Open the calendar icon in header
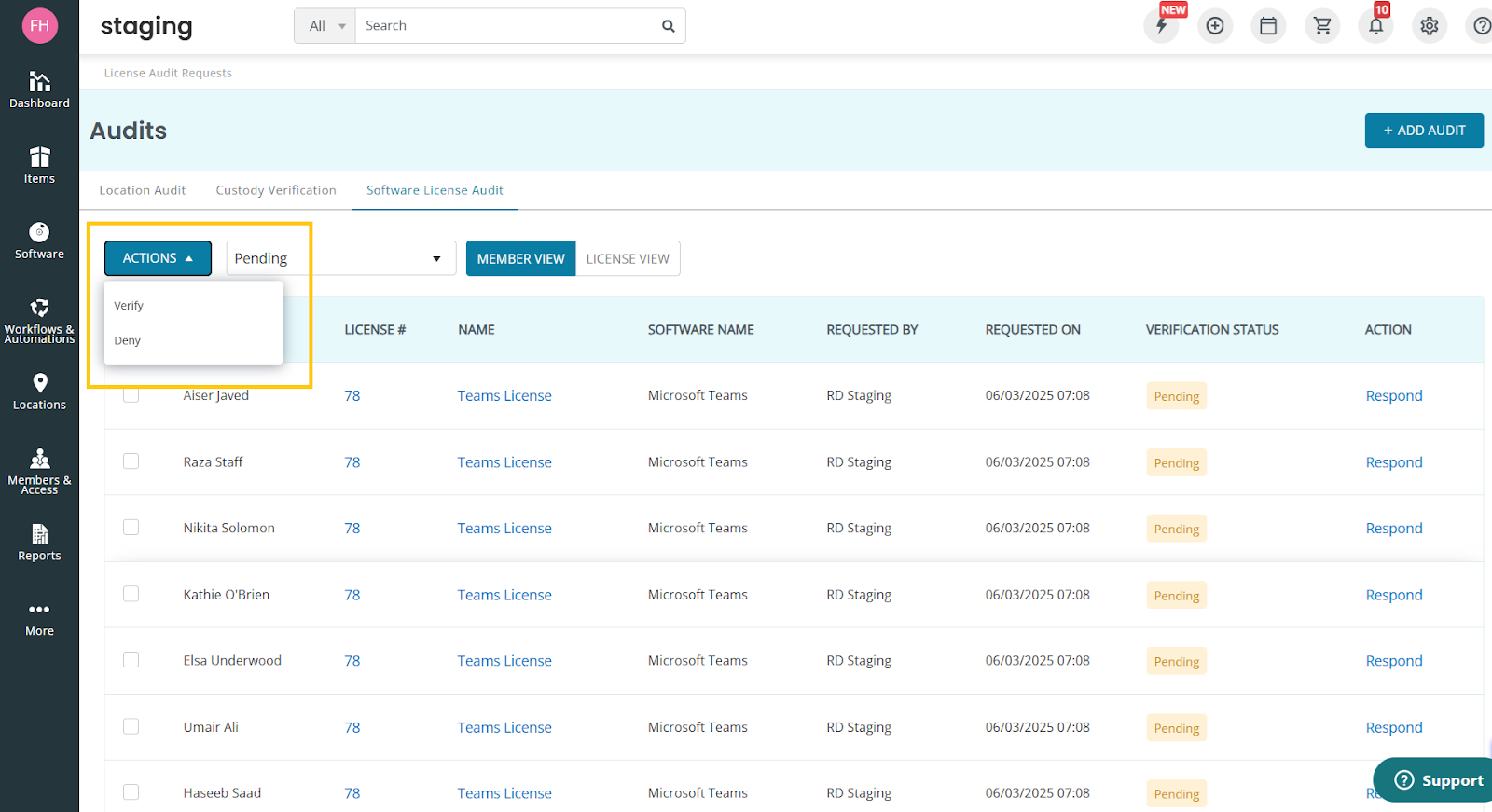 point(1268,26)
